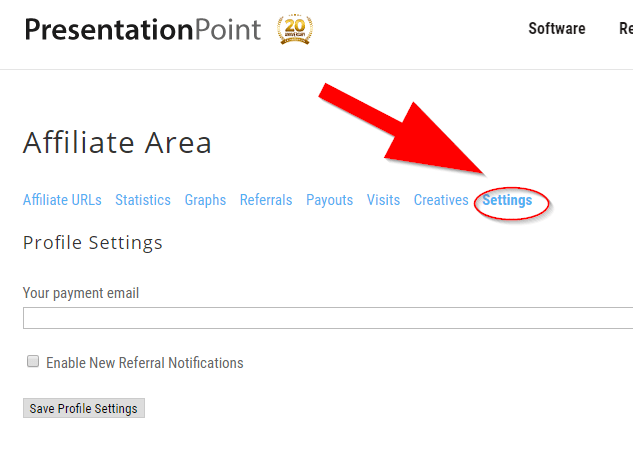633x458 pixels.
Task: Click the Profile Settings heading
Action: tap(93, 243)
